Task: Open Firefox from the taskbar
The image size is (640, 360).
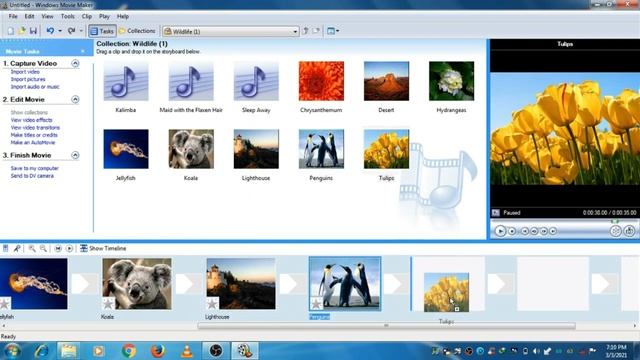Action: pyautogui.click(x=158, y=351)
